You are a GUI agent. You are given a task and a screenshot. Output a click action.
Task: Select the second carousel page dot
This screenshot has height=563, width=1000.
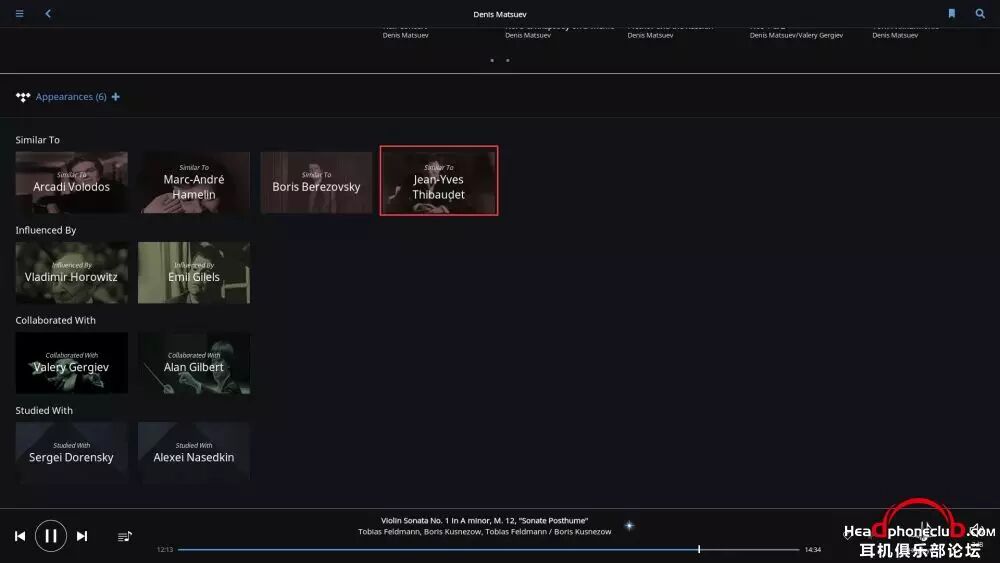pos(508,61)
